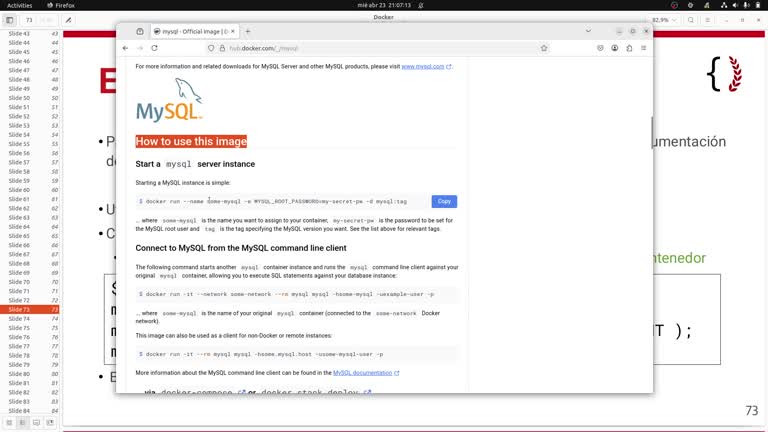Select Slide 84 in the outline sidebar

pos(29,410)
